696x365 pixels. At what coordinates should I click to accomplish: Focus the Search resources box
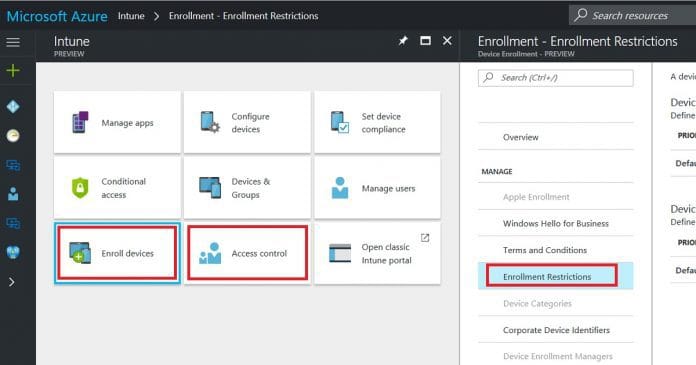[x=633, y=16]
